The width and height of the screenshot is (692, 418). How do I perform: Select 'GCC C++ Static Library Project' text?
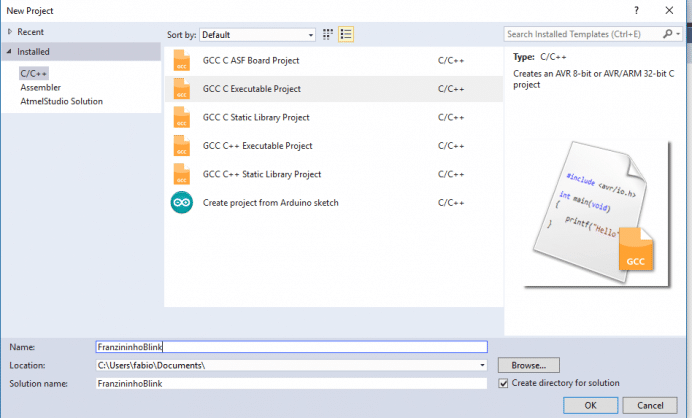pyautogui.click(x=262, y=174)
